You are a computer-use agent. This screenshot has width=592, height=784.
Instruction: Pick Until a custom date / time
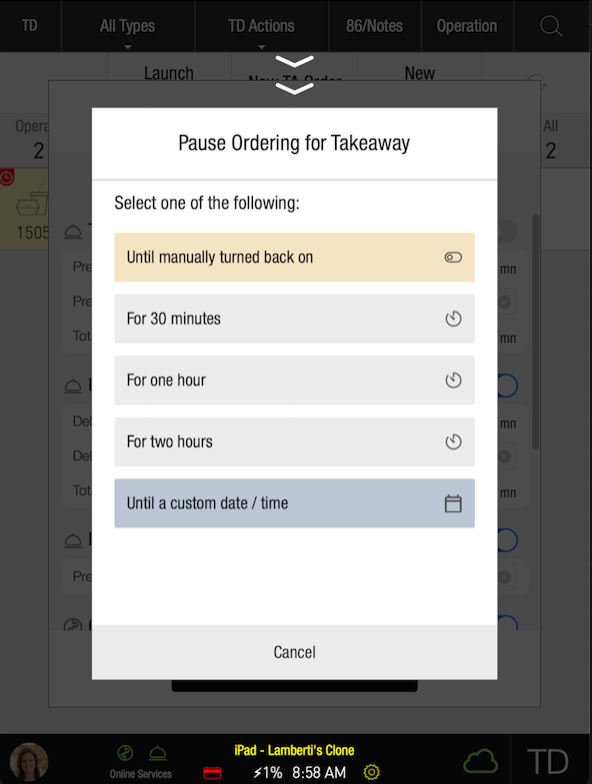point(294,503)
